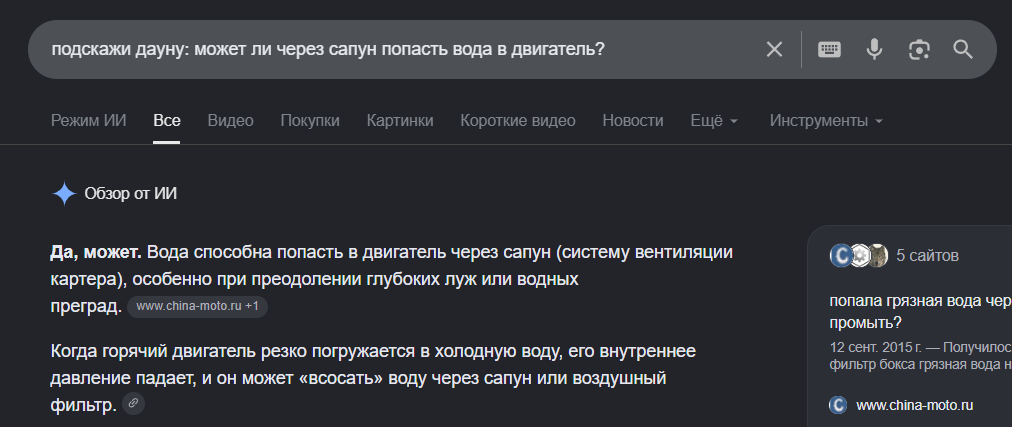Image resolution: width=1012 pixels, height=427 pixels.
Task: Click china-moto.ru favicon in side panel
Action: tap(838, 405)
